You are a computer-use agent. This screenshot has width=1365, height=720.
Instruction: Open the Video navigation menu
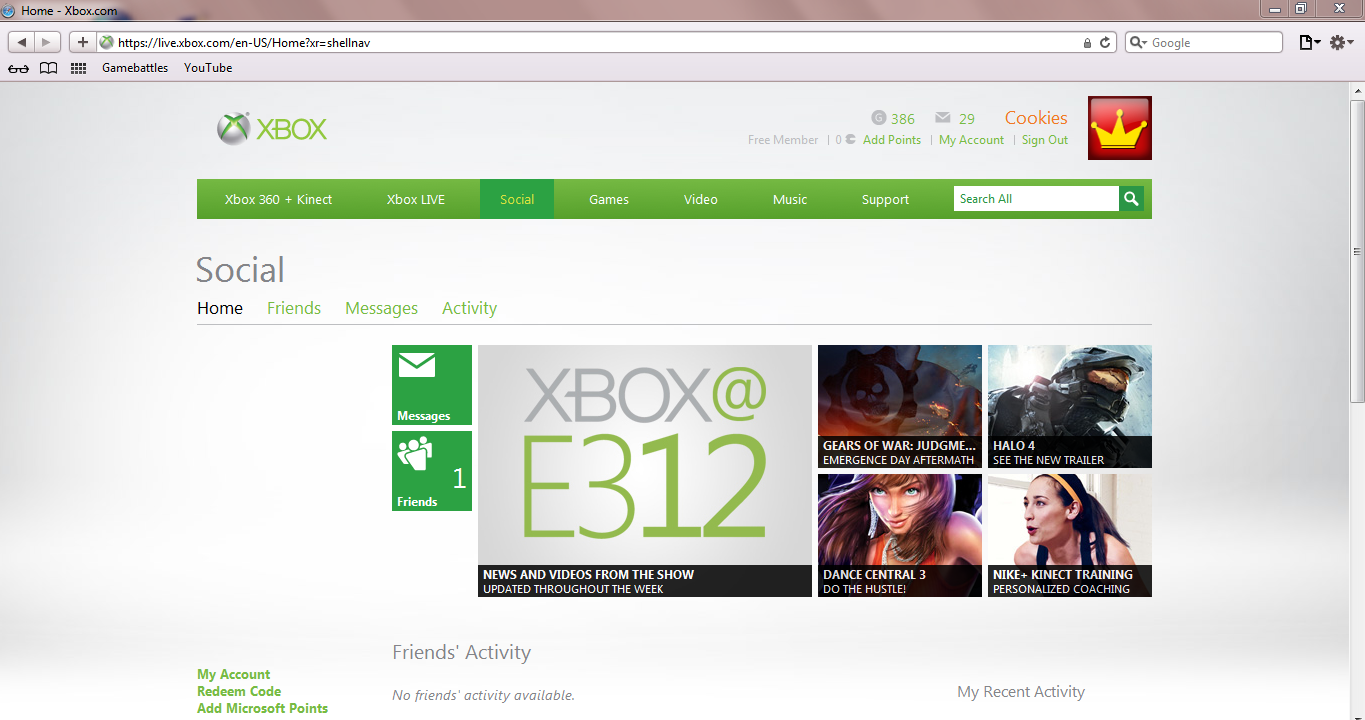[701, 199]
